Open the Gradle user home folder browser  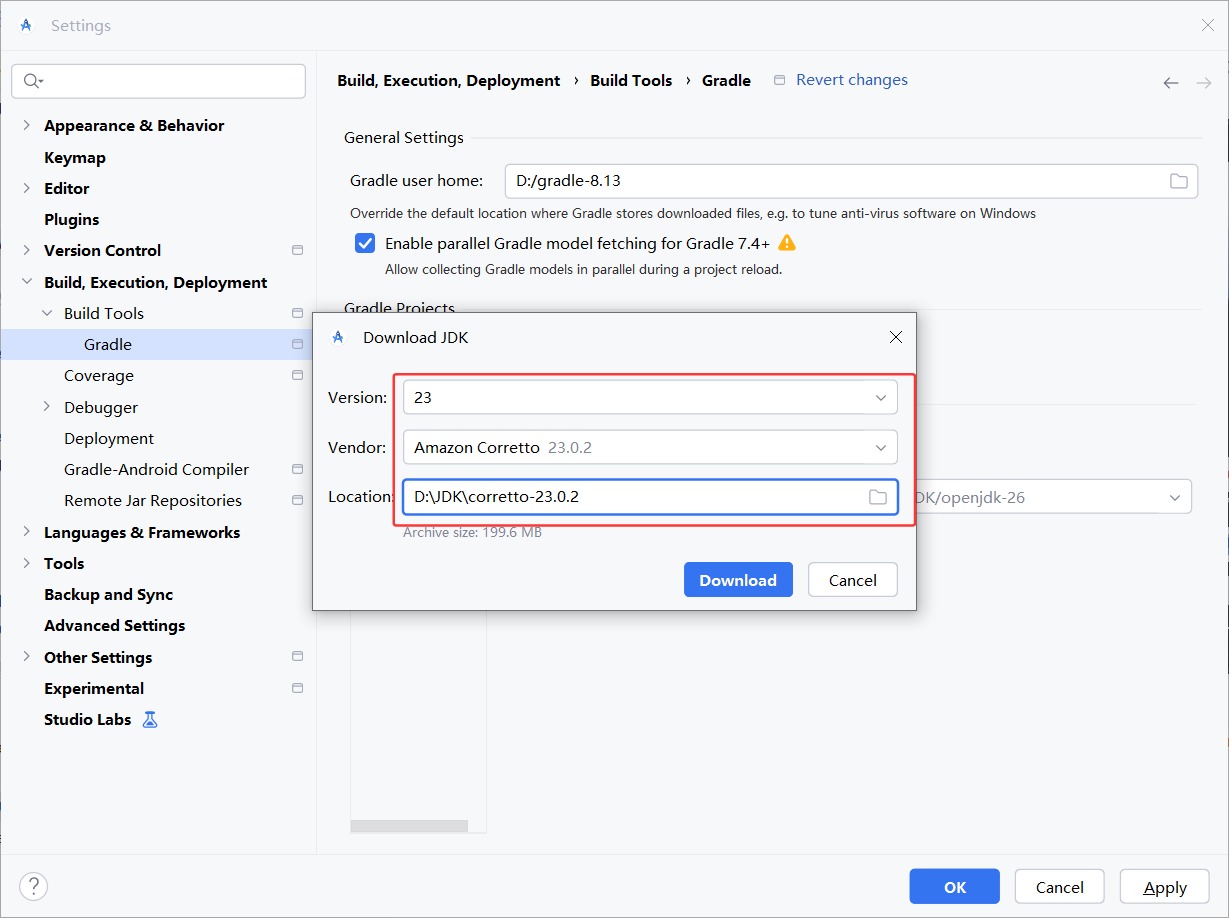tap(1179, 181)
